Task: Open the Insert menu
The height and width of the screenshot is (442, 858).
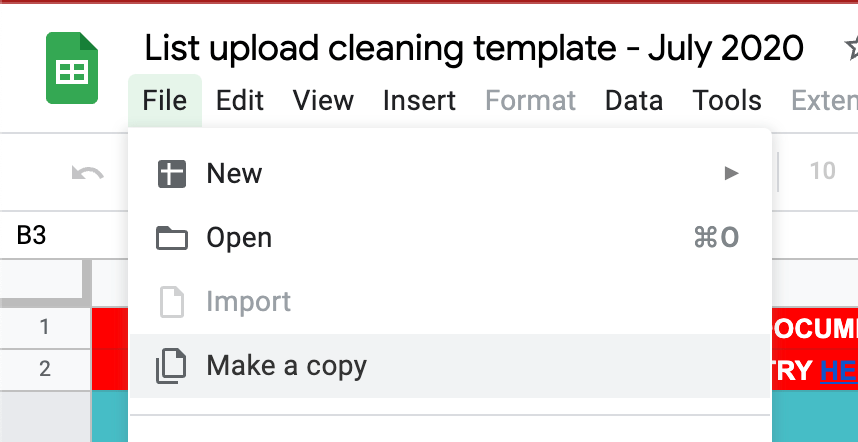Action: [x=419, y=100]
